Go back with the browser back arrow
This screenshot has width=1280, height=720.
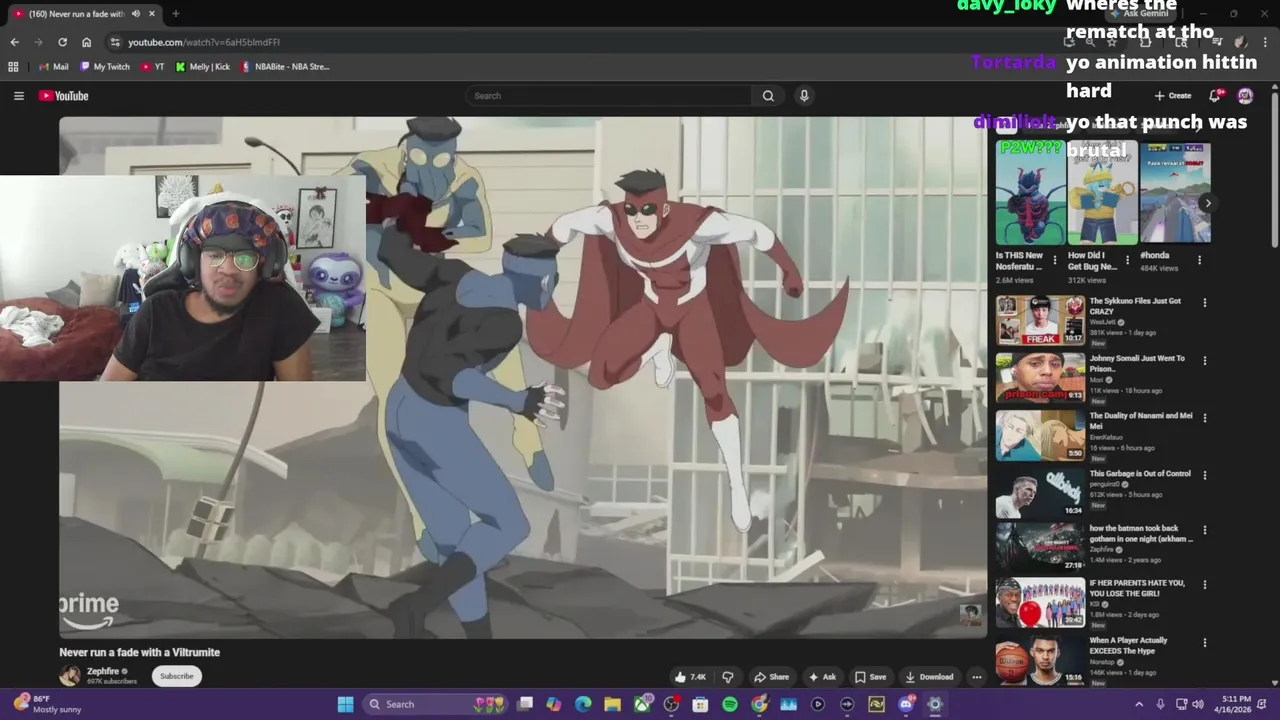coord(14,42)
